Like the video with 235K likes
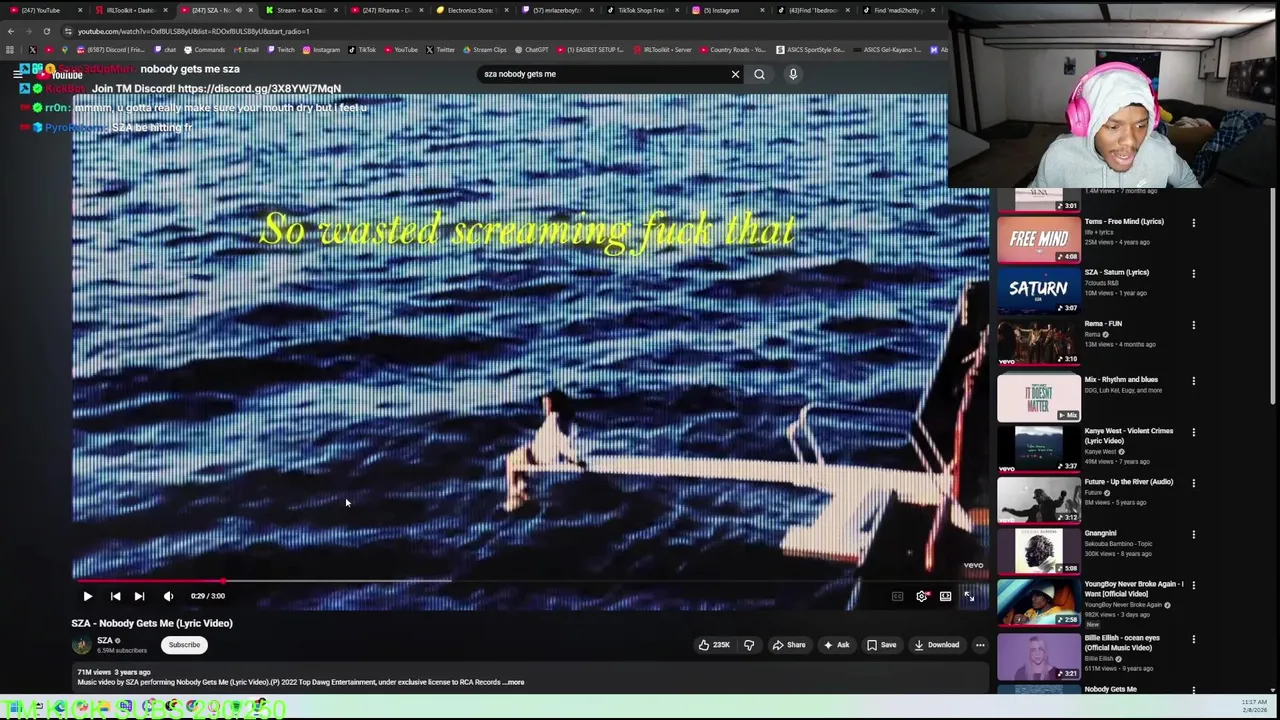This screenshot has width=1280, height=720. [713, 645]
